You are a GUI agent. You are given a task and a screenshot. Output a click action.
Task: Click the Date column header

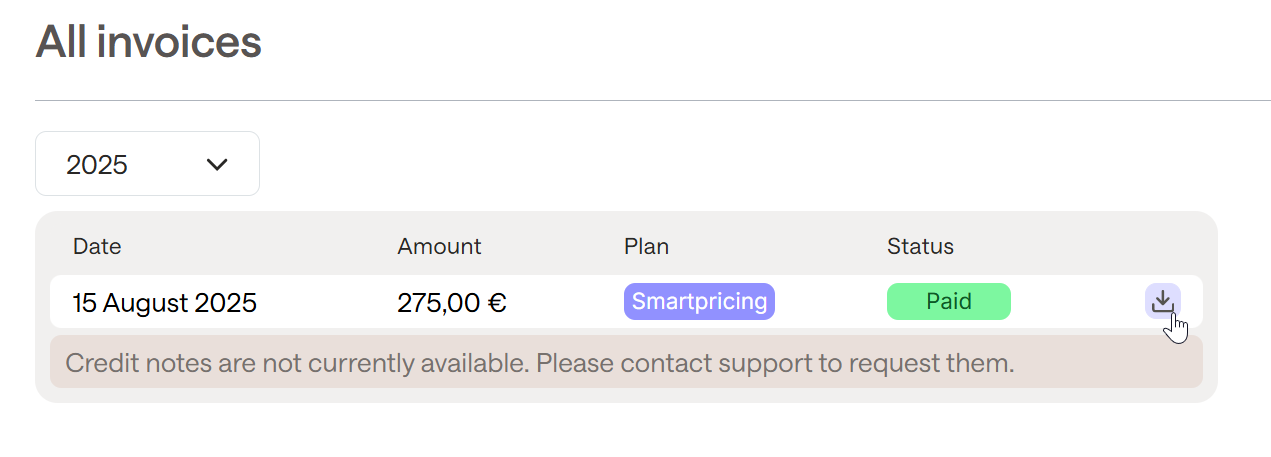tap(97, 246)
